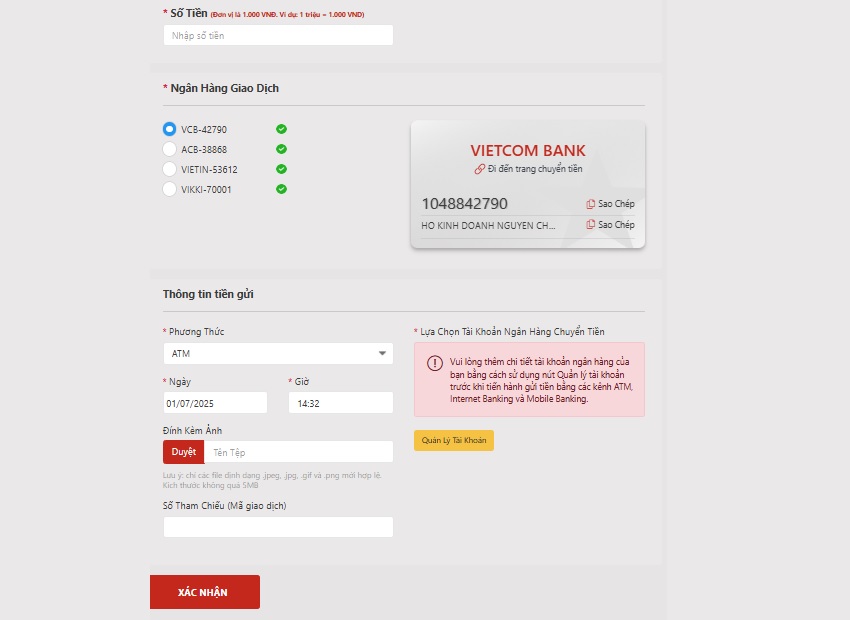Screen dimensions: 850x620
Task: Click the copy icon next to account holder name
Action: [x=590, y=224]
